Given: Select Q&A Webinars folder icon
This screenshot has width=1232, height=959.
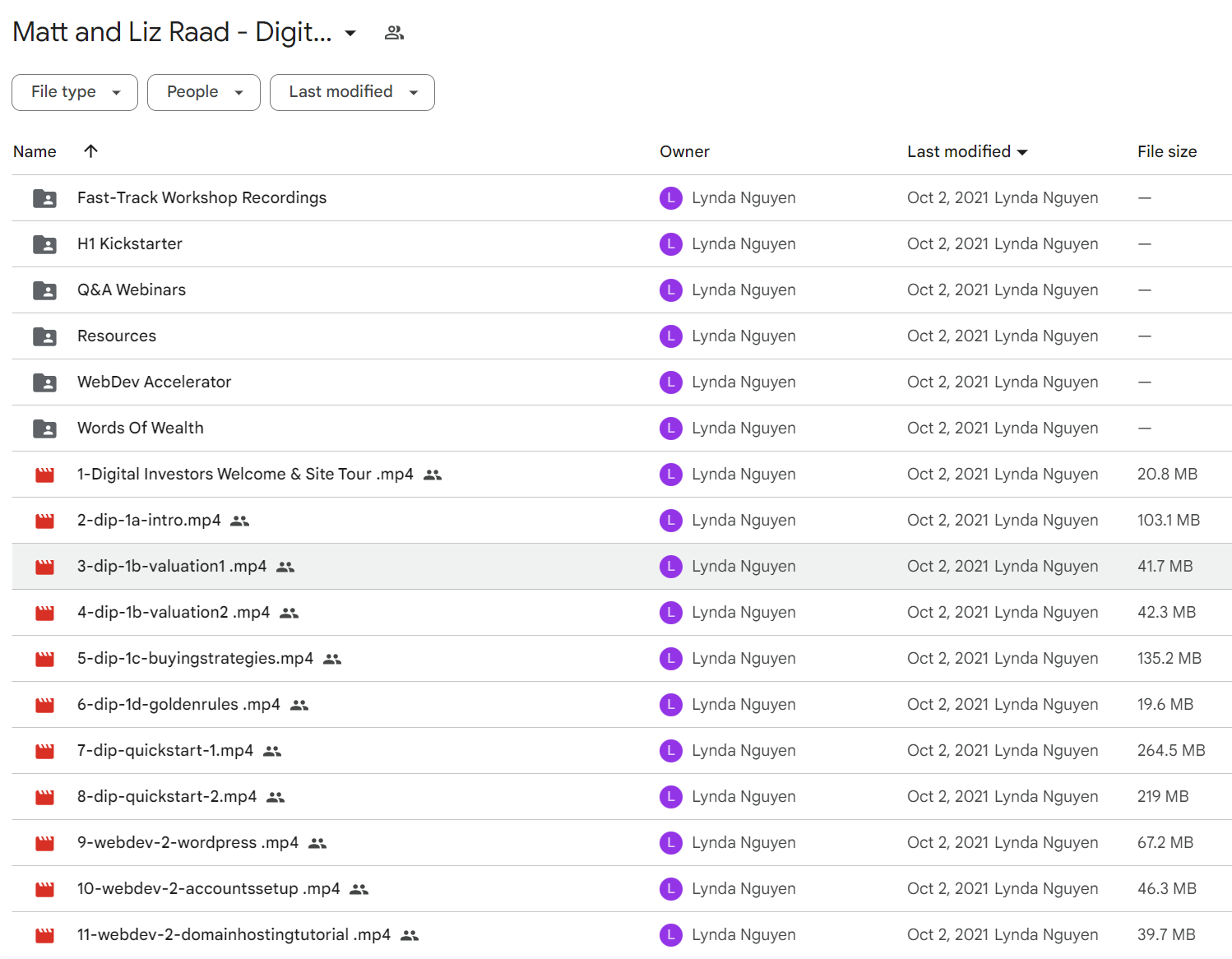Looking at the screenshot, I should coord(44,290).
